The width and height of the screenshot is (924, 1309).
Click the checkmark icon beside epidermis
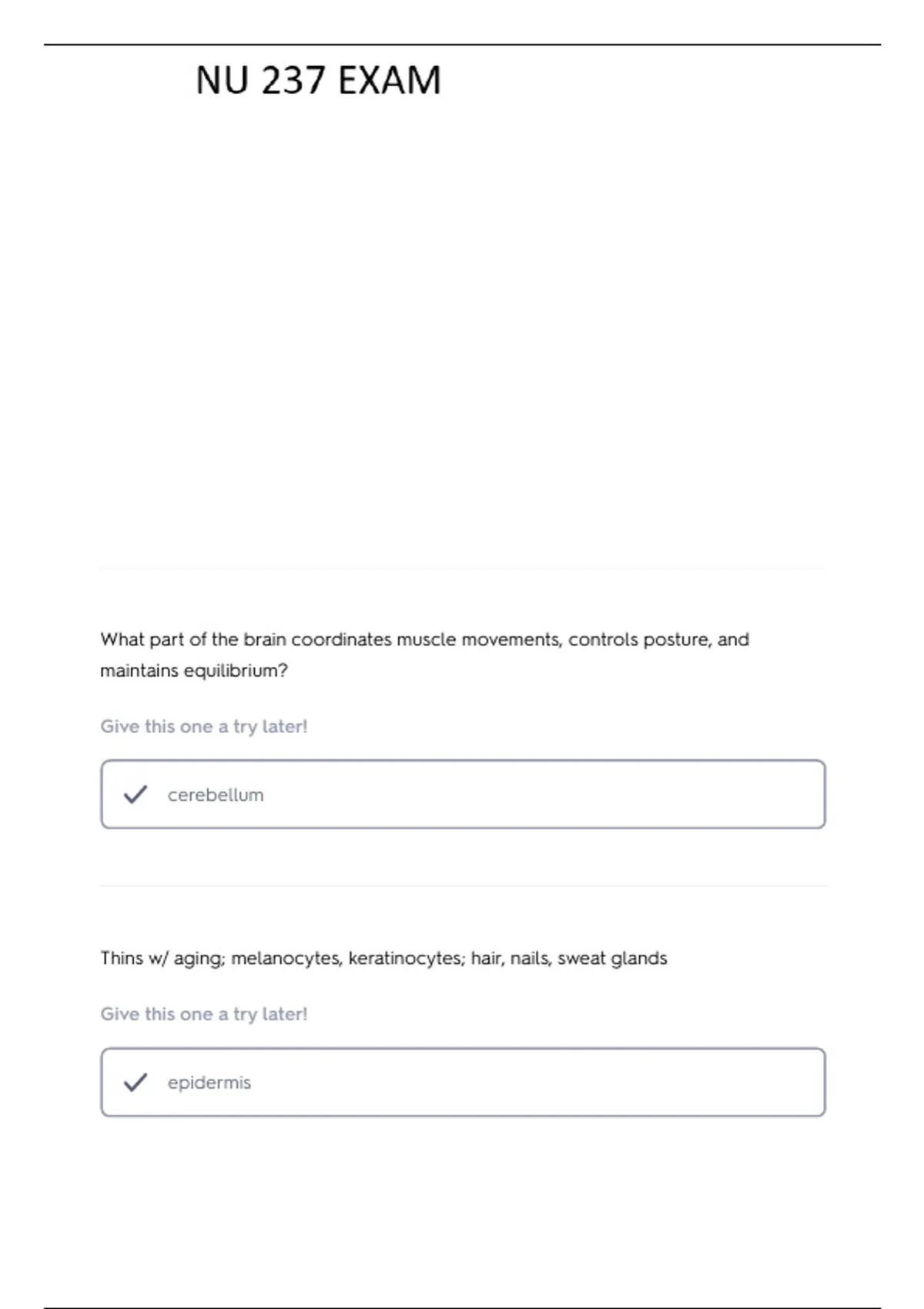pos(135,1082)
